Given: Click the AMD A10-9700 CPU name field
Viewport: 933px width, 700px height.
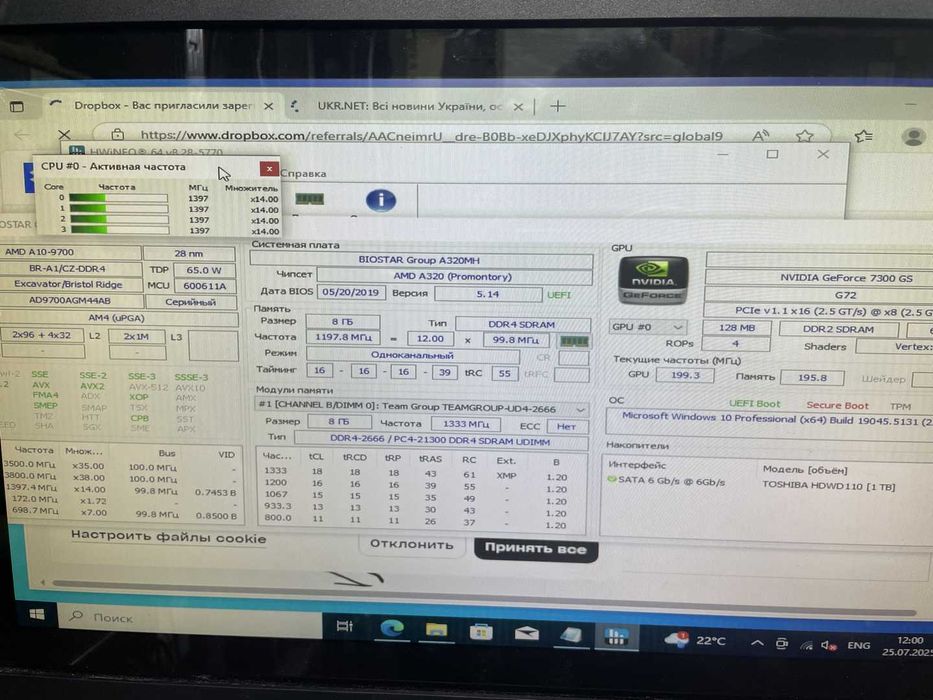Looking at the screenshot, I should 70,252.
